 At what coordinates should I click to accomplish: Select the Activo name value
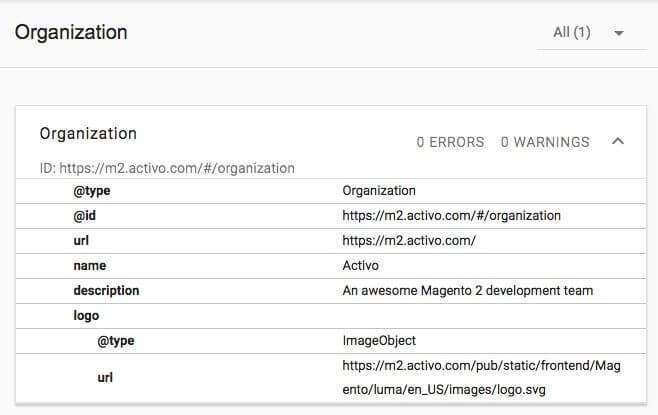point(360,266)
